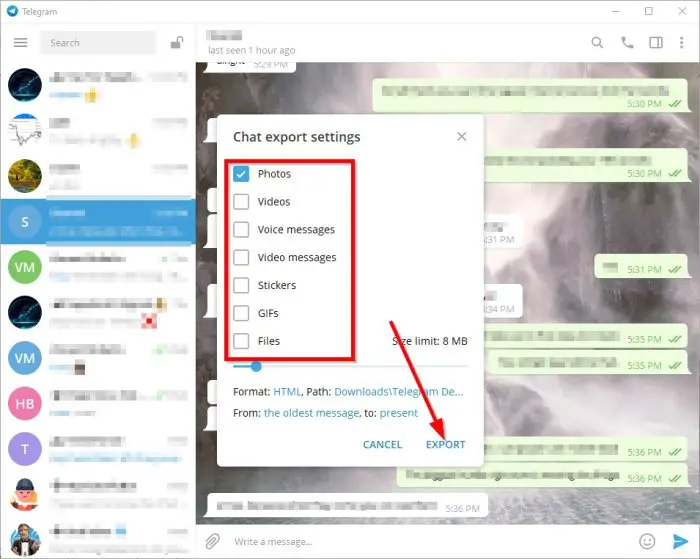This screenshot has width=700, height=559.
Task: Tick the Stickers checkbox
Action: click(241, 285)
